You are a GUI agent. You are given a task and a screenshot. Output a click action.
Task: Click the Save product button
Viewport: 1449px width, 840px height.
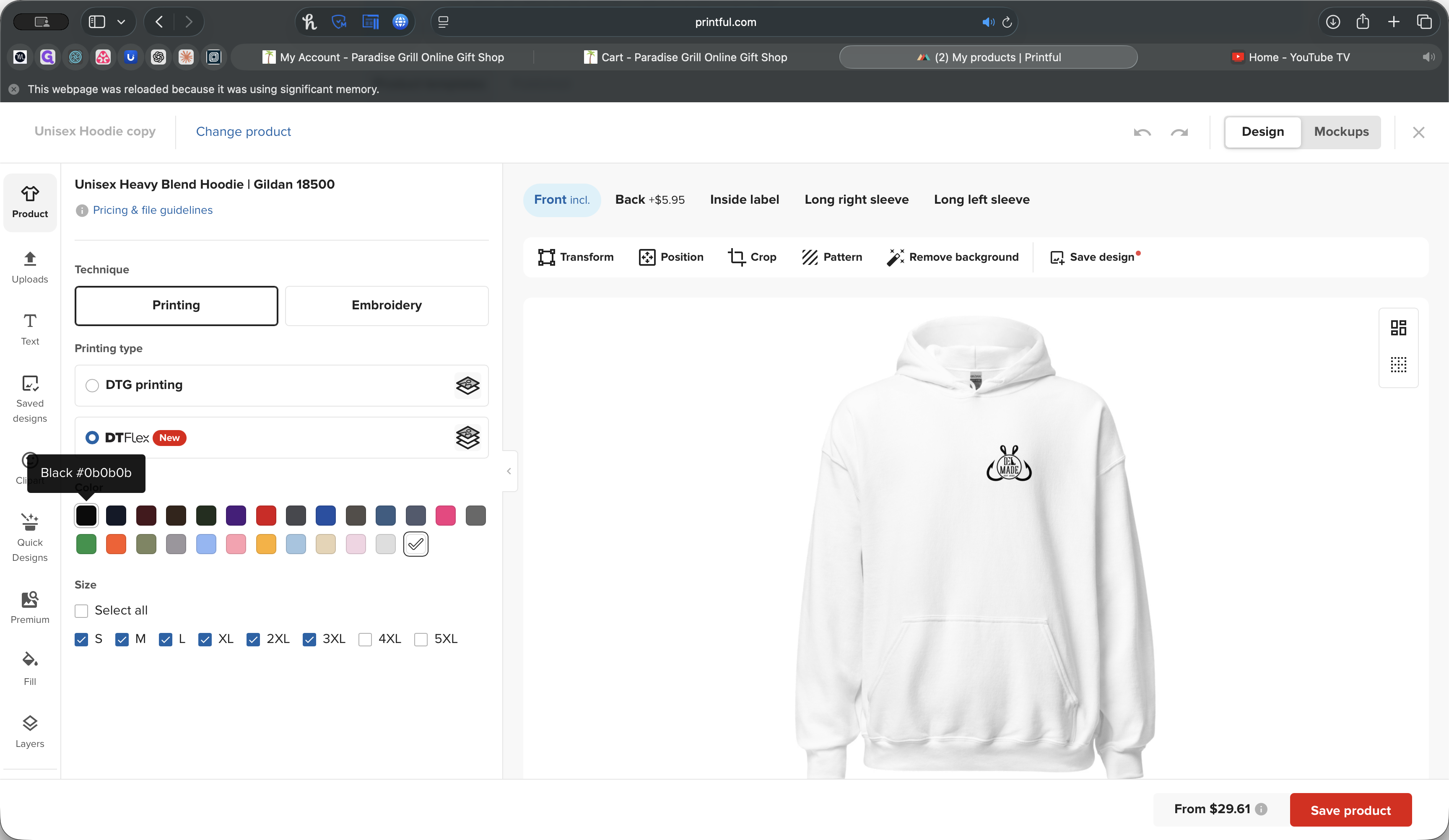1350,809
